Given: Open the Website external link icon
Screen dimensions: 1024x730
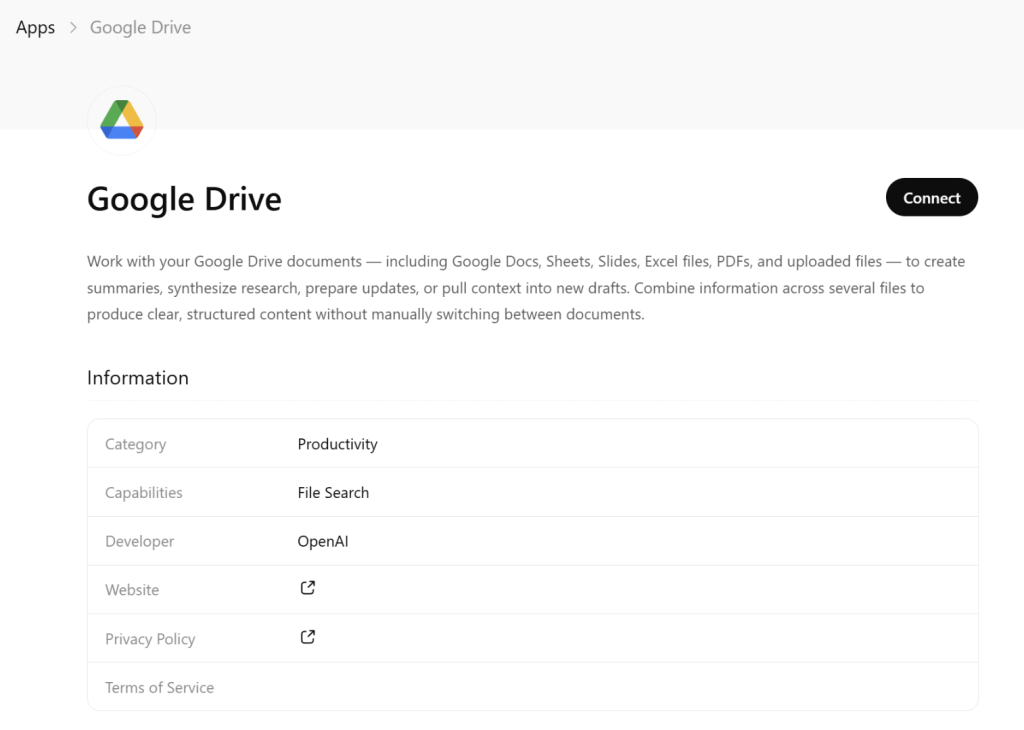Looking at the screenshot, I should [x=308, y=588].
